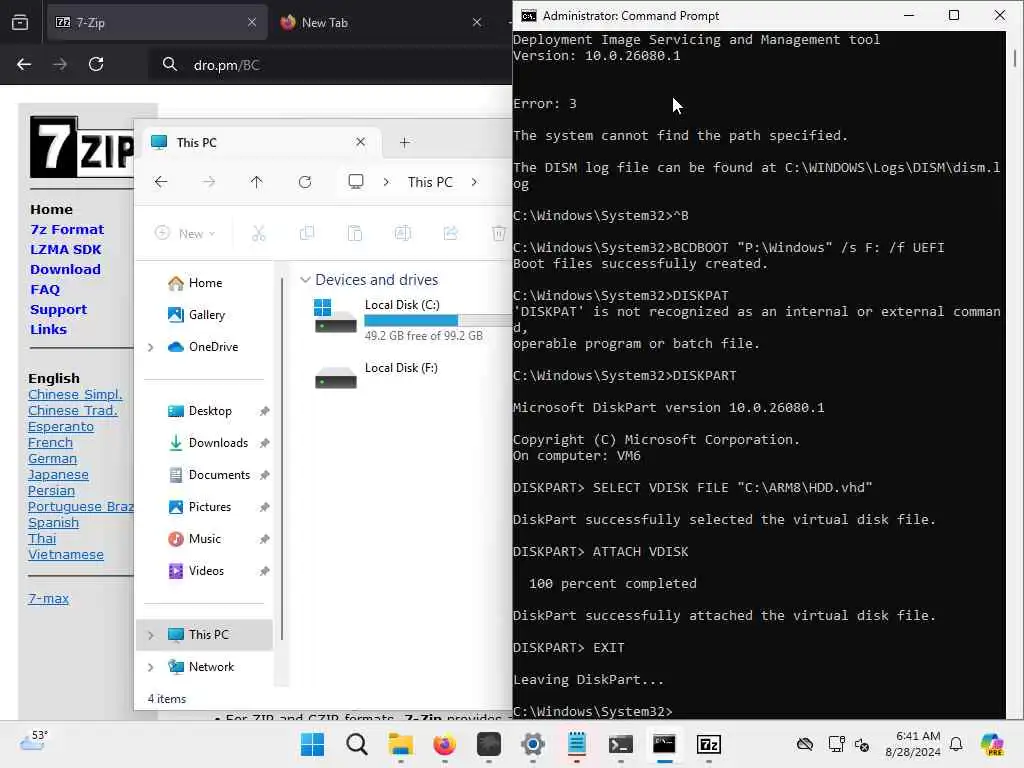This screenshot has width=1024, height=768.
Task: Click the weather widget showing 53°
Action: click(x=33, y=741)
